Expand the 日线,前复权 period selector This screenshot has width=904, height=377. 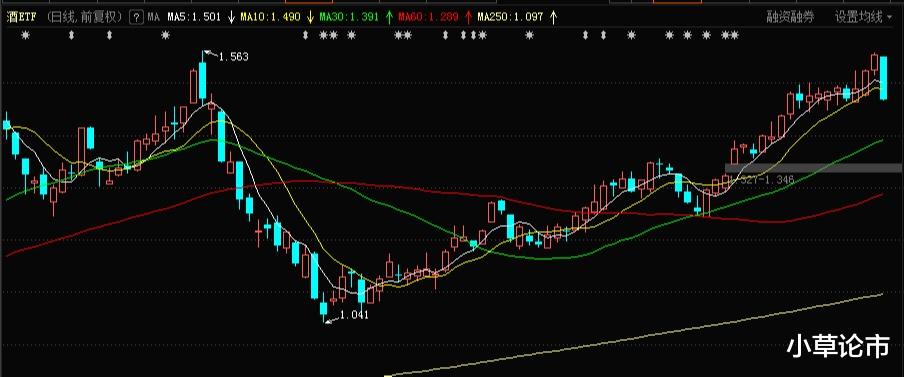tap(84, 17)
